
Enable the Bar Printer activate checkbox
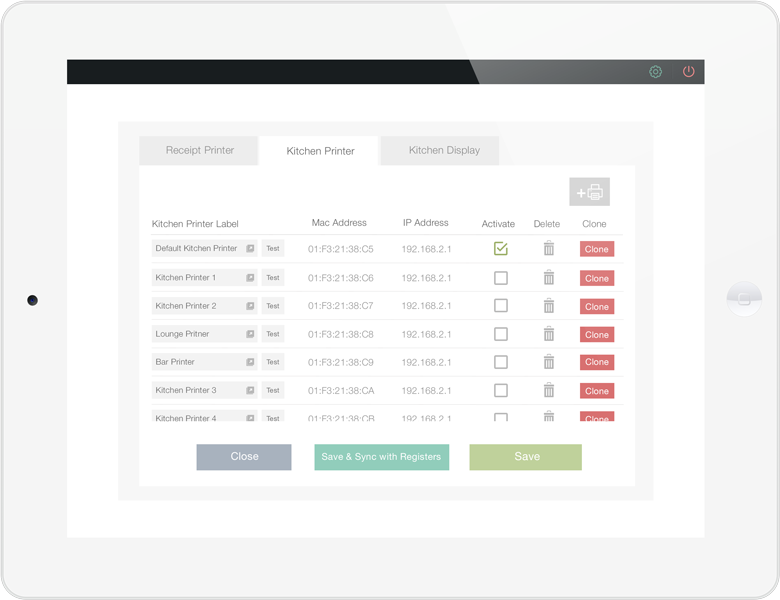click(x=500, y=362)
